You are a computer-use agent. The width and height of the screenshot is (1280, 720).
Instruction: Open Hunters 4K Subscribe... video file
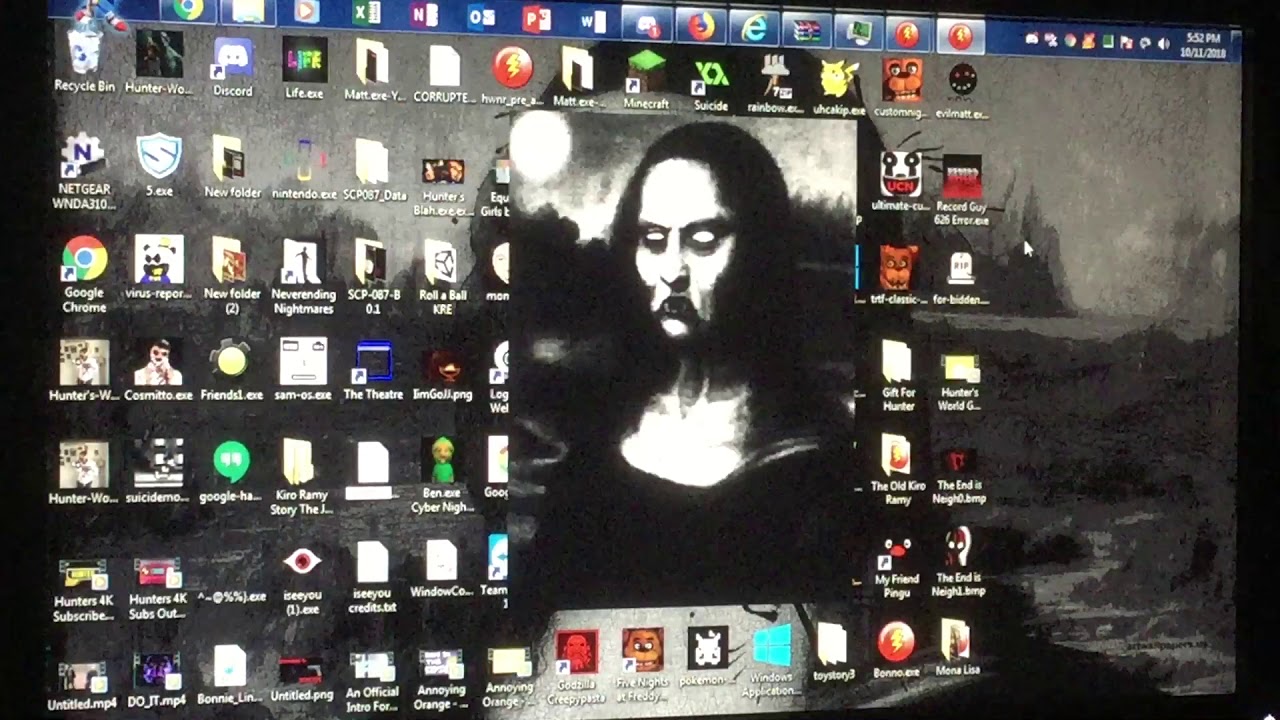point(83,589)
